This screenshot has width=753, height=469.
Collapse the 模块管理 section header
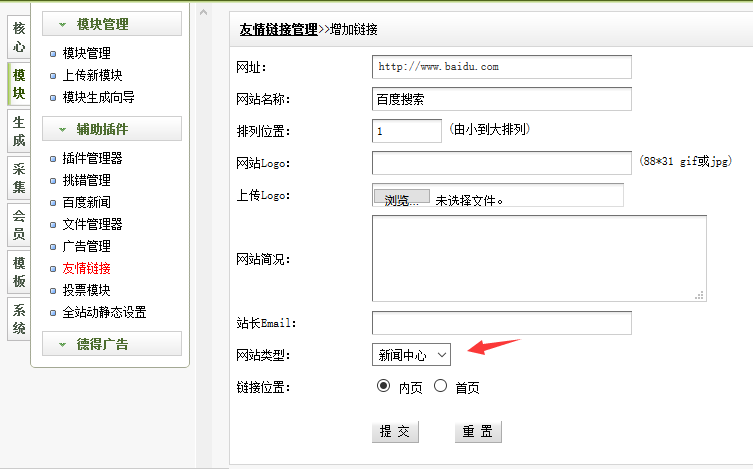click(111, 24)
